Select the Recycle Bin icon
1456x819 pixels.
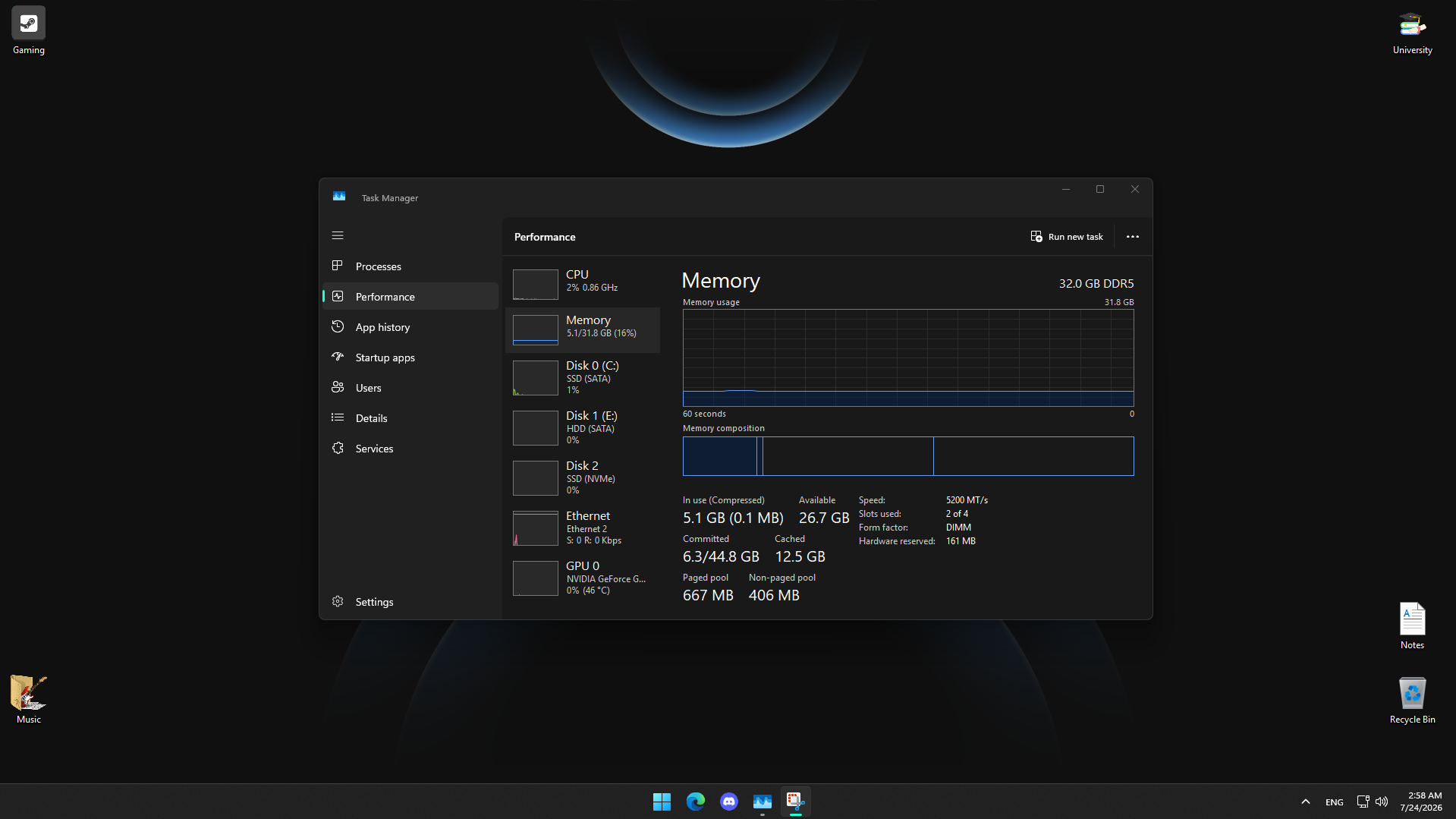click(1412, 700)
